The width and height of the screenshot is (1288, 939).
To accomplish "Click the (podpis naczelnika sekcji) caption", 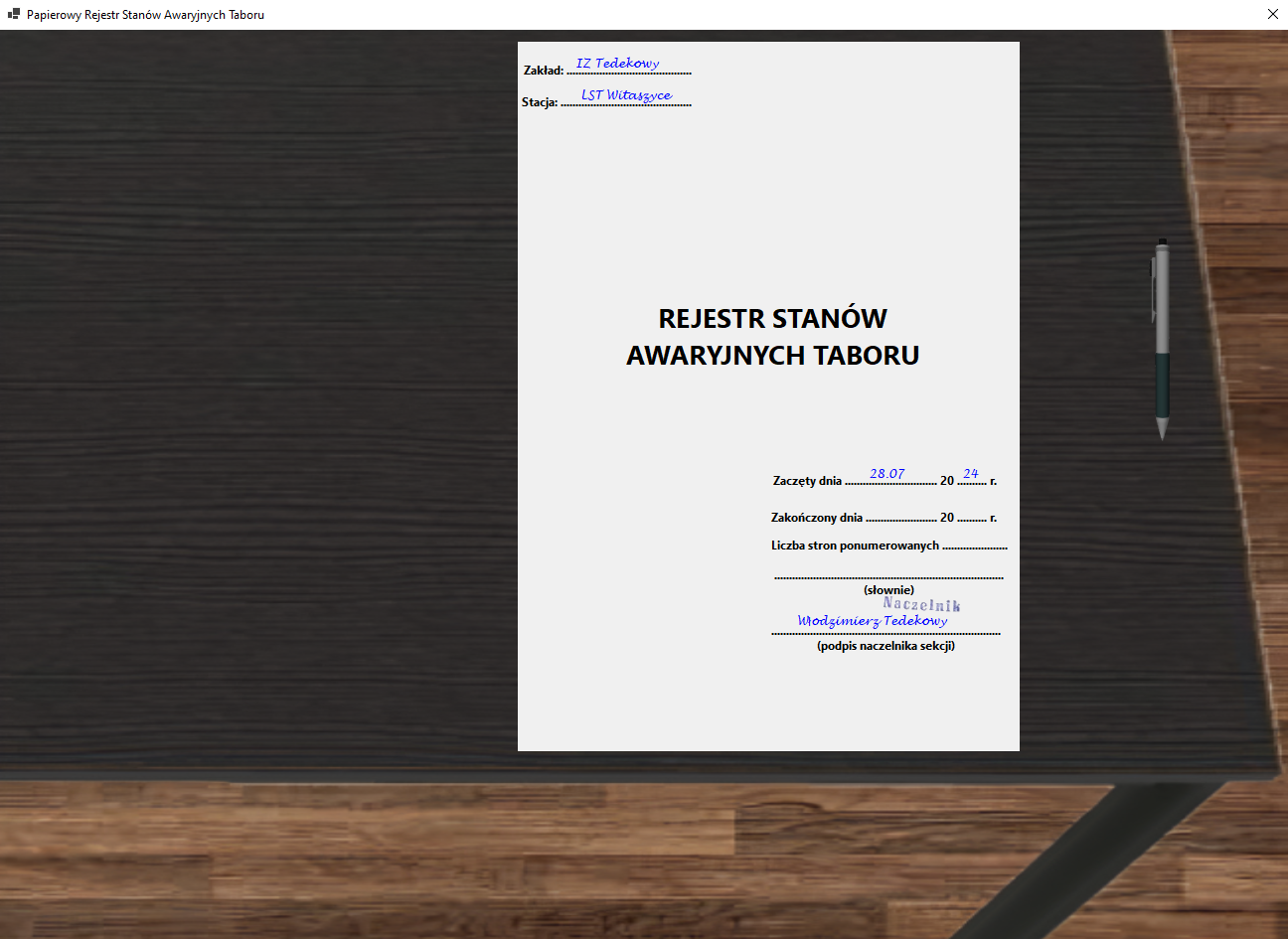I will (x=885, y=646).
